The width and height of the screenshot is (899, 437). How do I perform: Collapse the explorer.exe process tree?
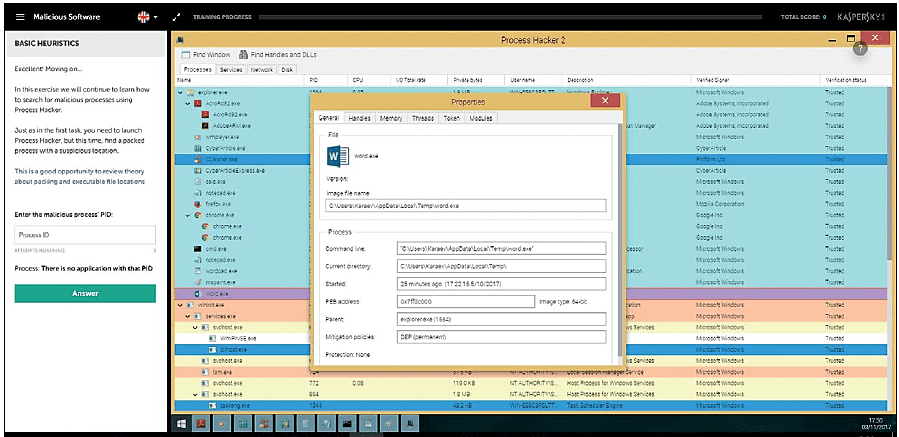click(x=181, y=92)
